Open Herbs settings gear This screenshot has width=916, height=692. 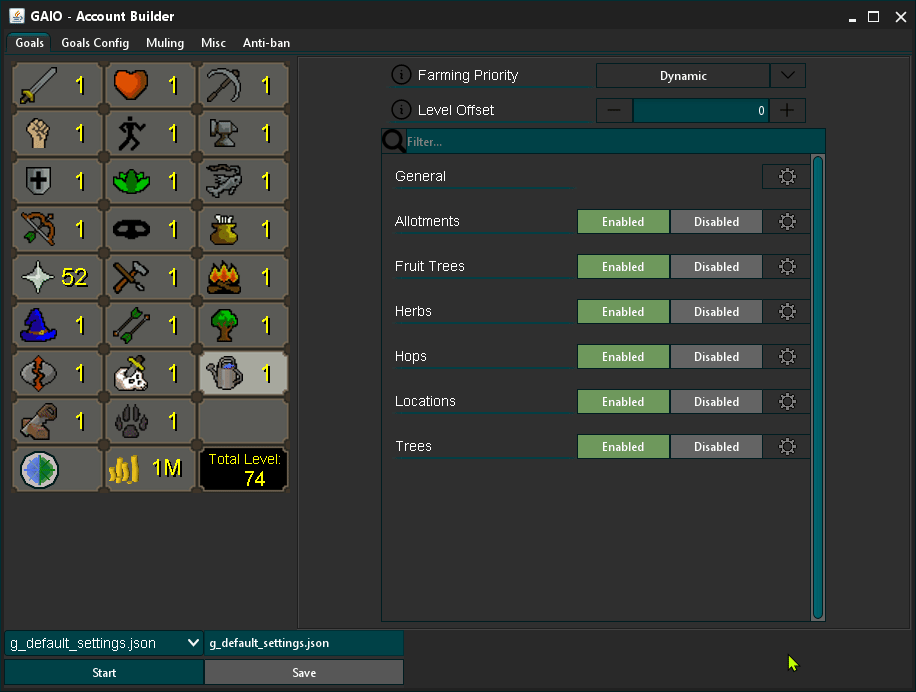click(787, 311)
